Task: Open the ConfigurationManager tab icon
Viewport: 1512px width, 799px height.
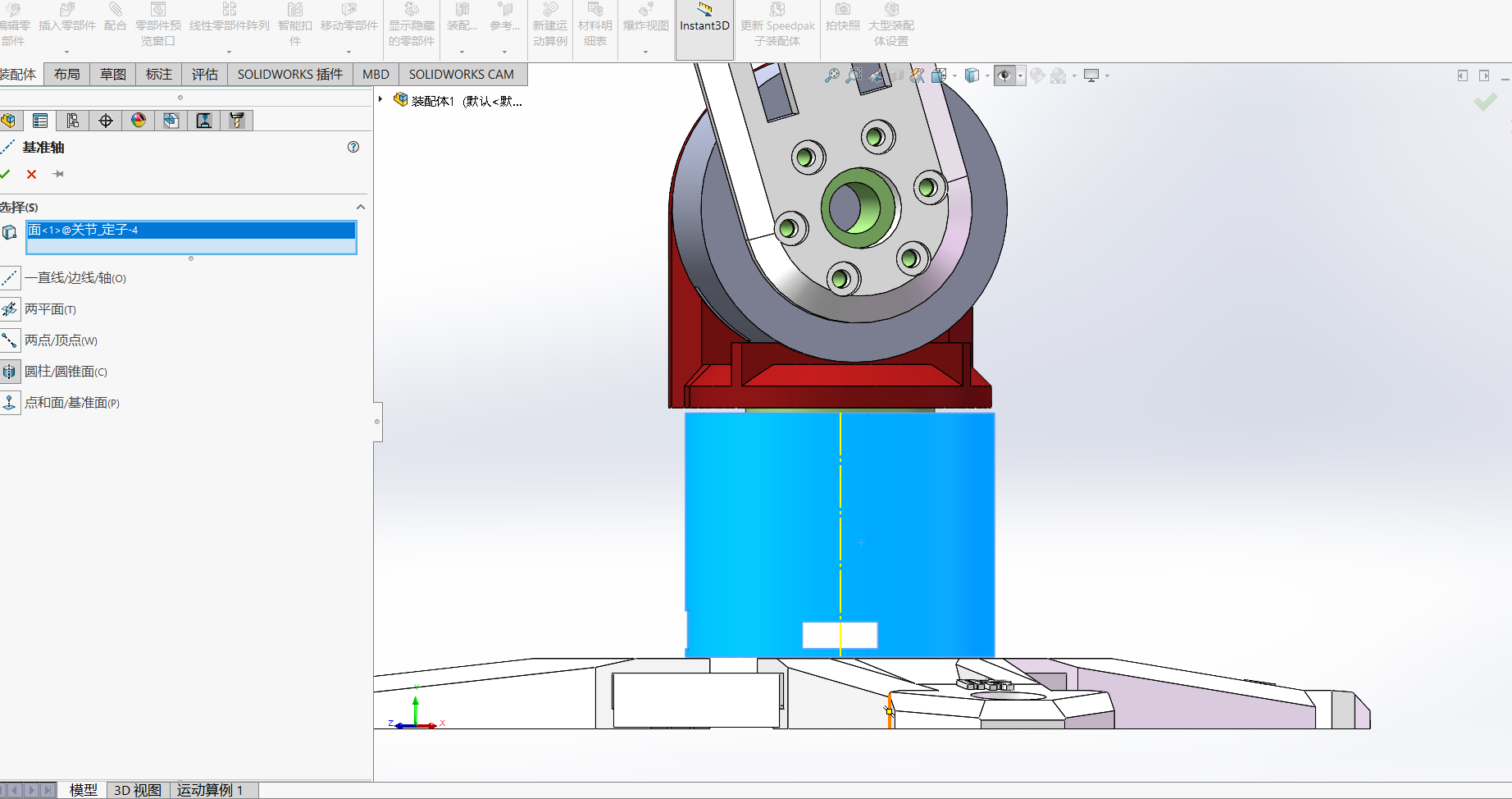Action: [73, 121]
